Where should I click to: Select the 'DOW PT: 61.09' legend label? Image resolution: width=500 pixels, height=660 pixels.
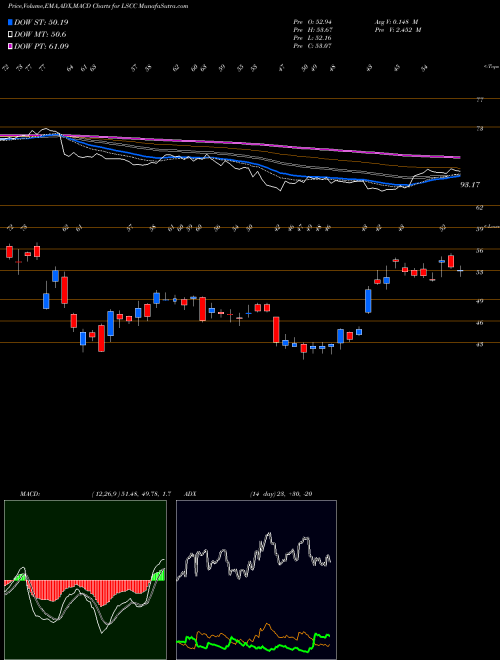coord(41,46)
